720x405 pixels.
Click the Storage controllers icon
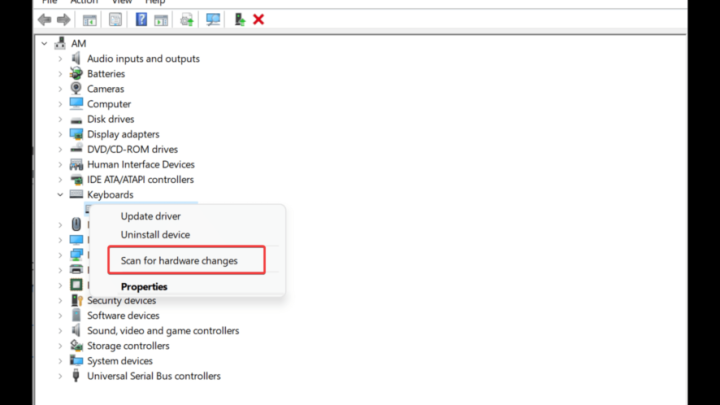(76, 345)
